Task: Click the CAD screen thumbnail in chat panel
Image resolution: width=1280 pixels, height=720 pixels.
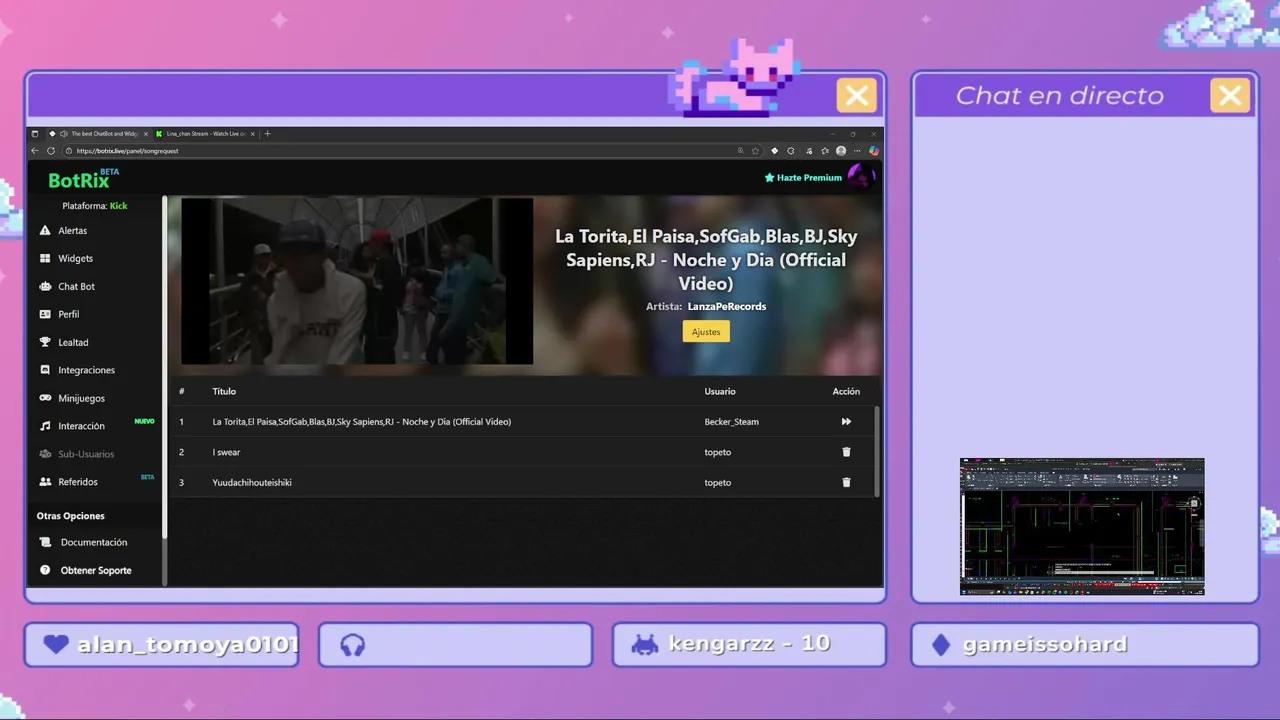Action: click(x=1082, y=526)
